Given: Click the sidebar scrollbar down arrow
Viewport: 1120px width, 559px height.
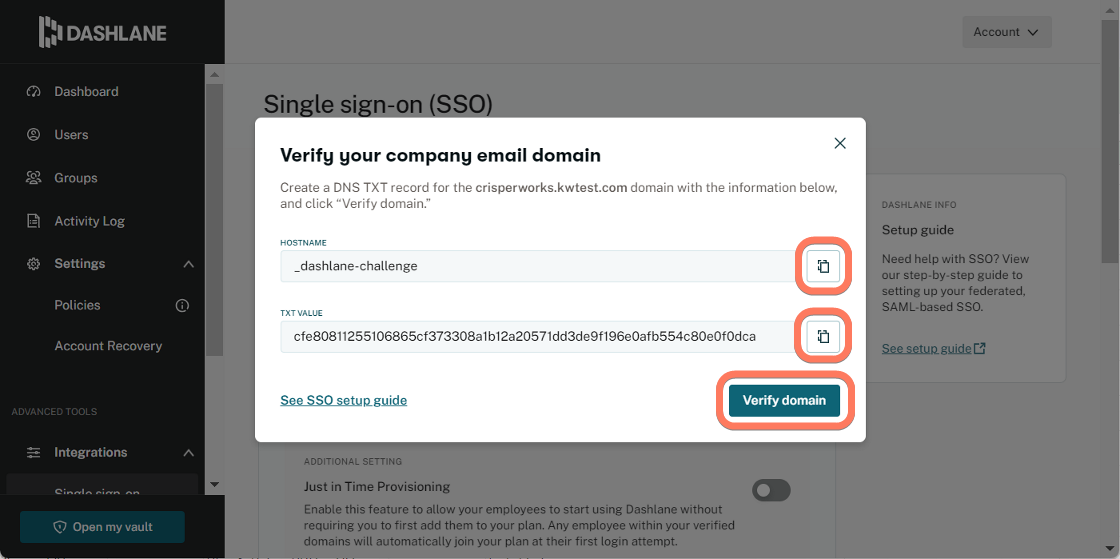Looking at the screenshot, I should pyautogui.click(x=214, y=485).
